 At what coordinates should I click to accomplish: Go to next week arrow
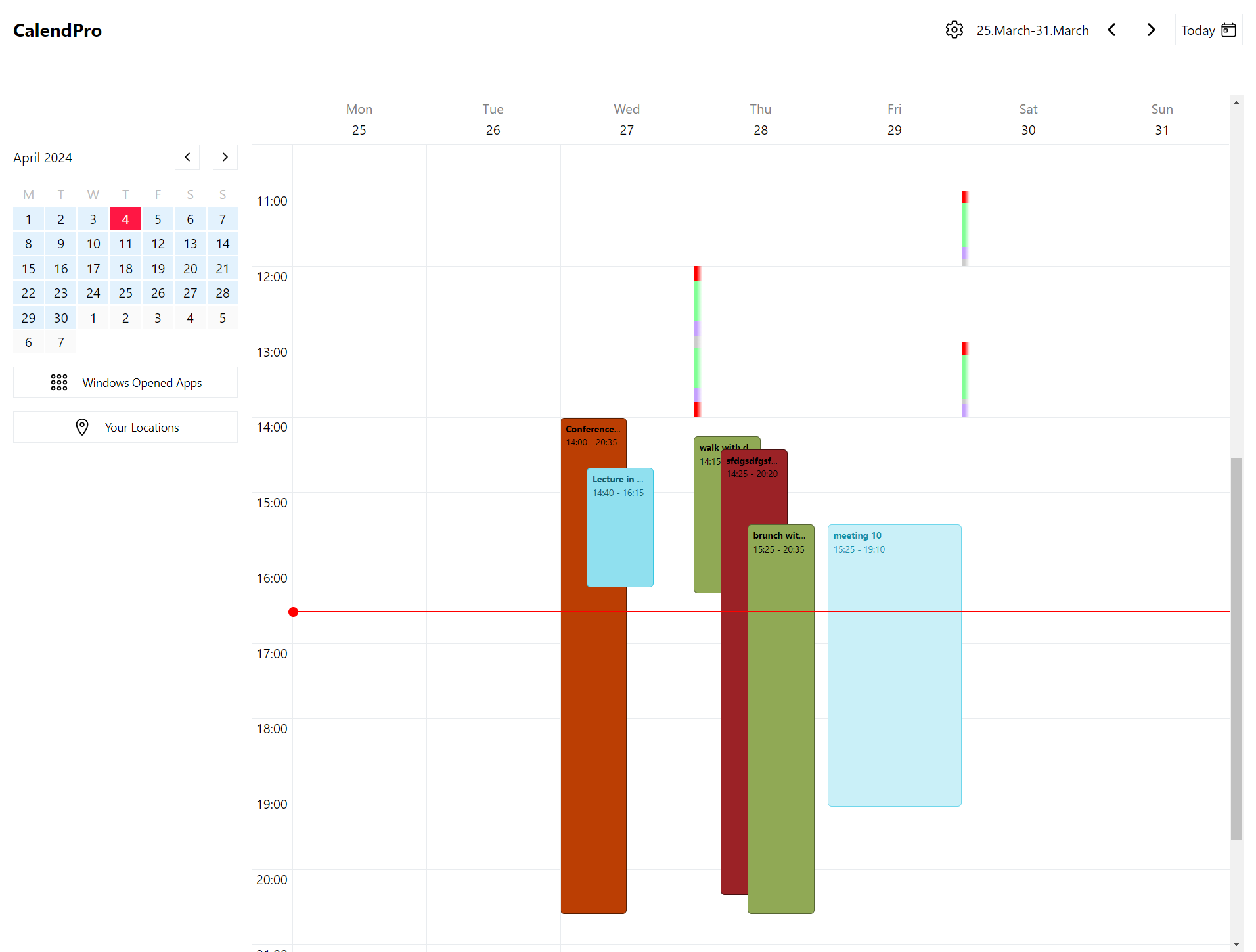coord(1151,30)
